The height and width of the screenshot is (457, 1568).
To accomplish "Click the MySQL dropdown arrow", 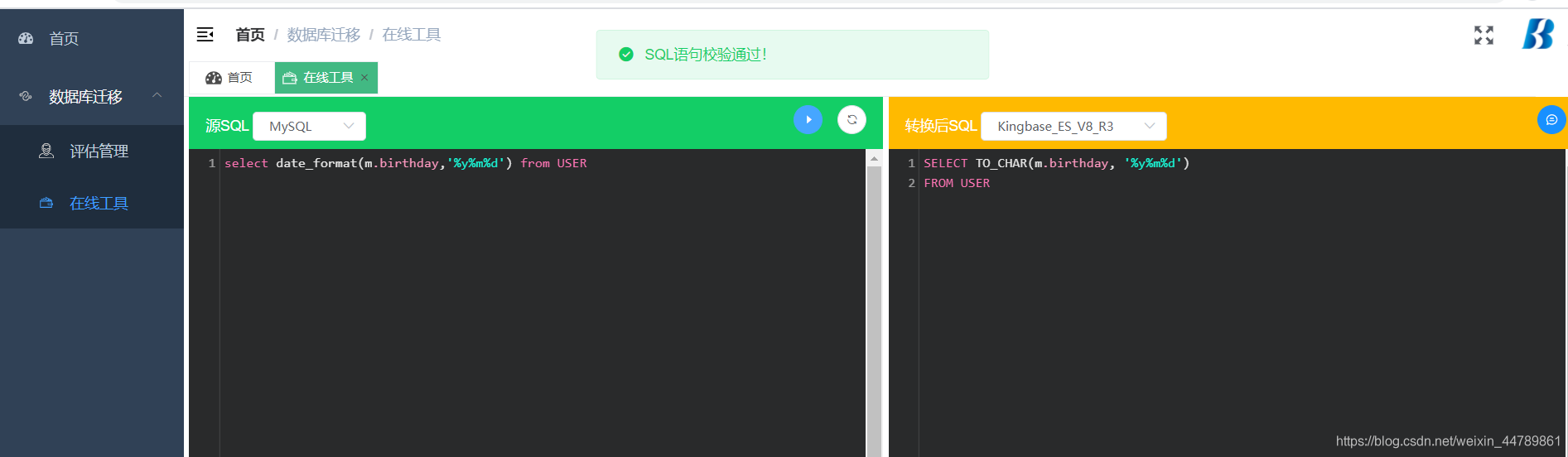I will click(x=349, y=126).
